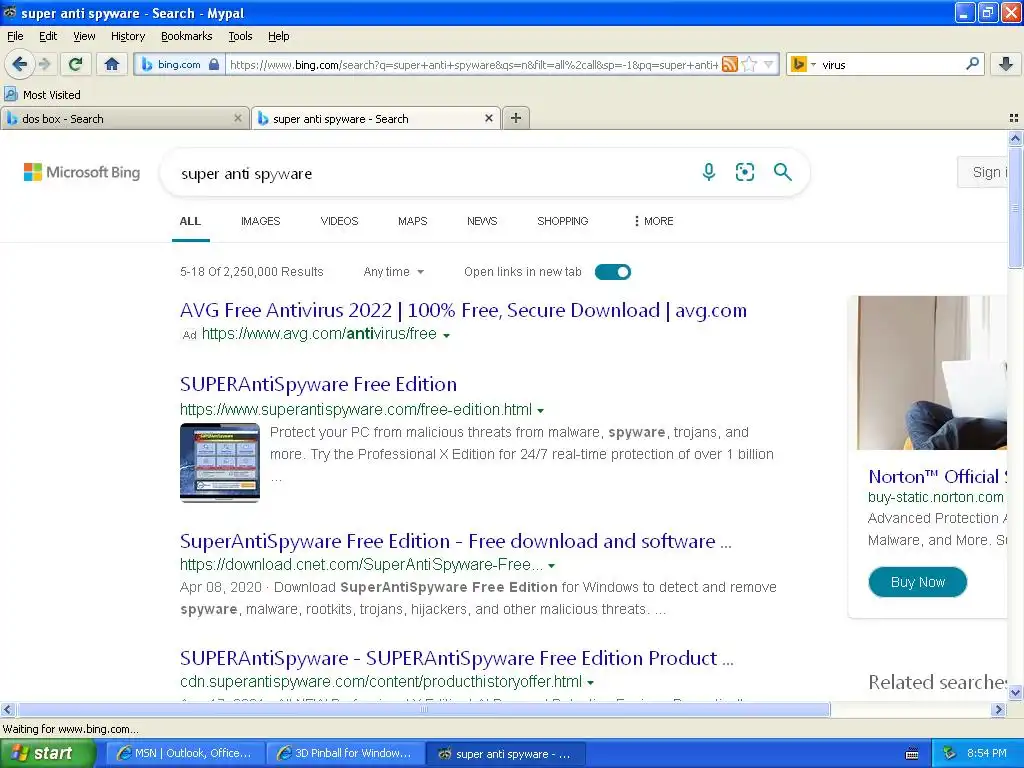Open the View menu
1024x768 pixels.
(84, 36)
